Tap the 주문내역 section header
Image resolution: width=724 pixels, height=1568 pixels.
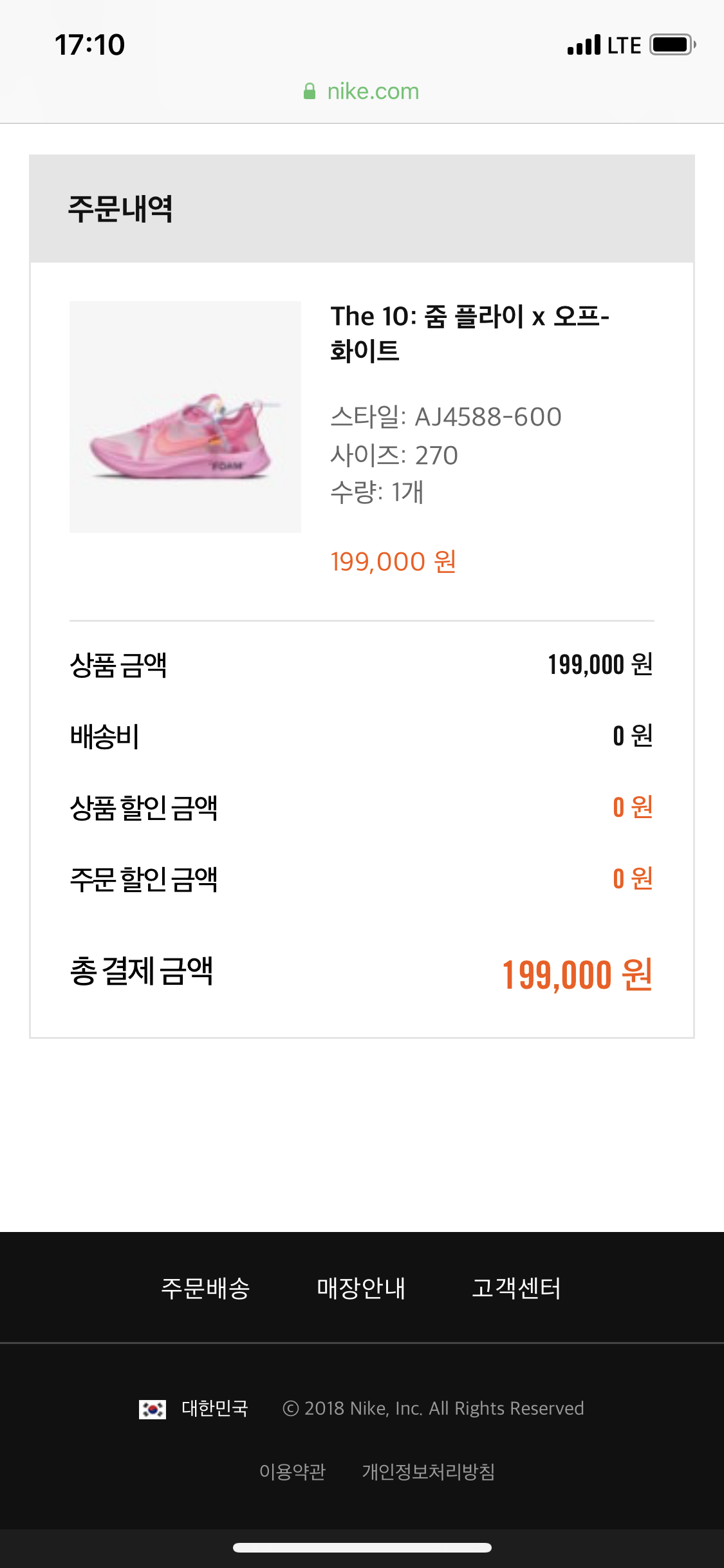pos(120,209)
